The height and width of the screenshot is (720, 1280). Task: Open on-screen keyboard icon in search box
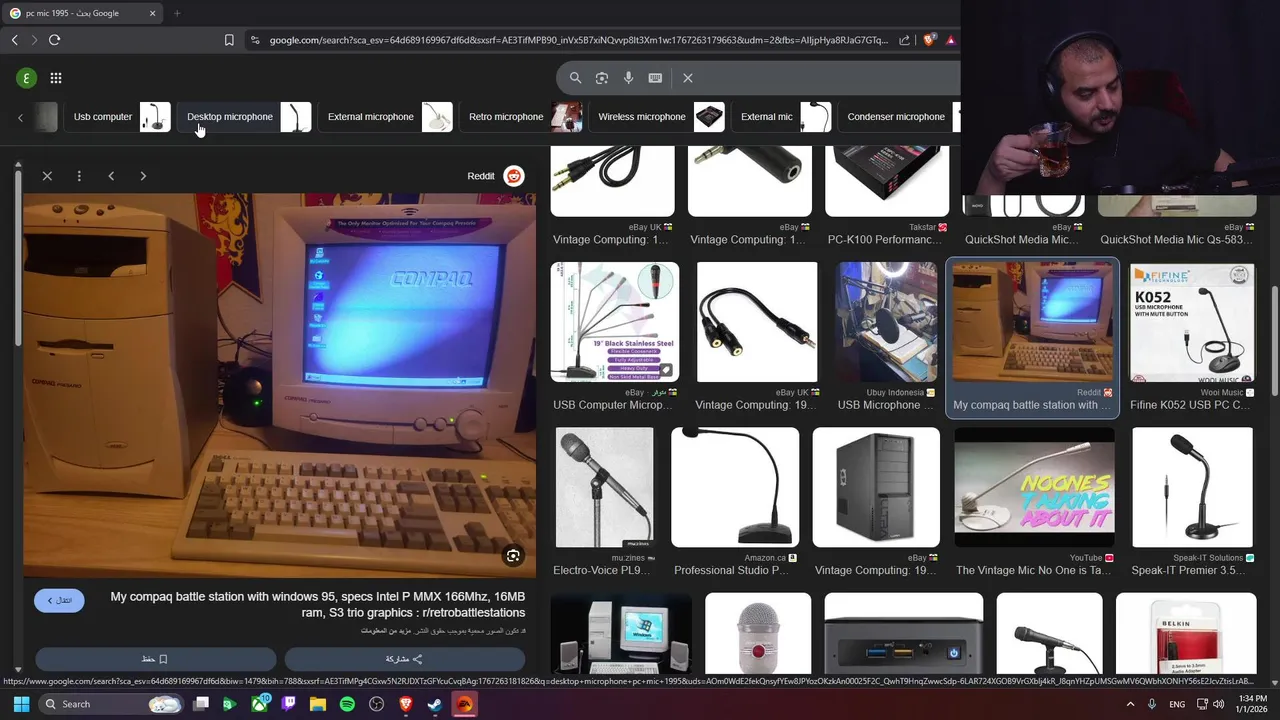point(655,78)
